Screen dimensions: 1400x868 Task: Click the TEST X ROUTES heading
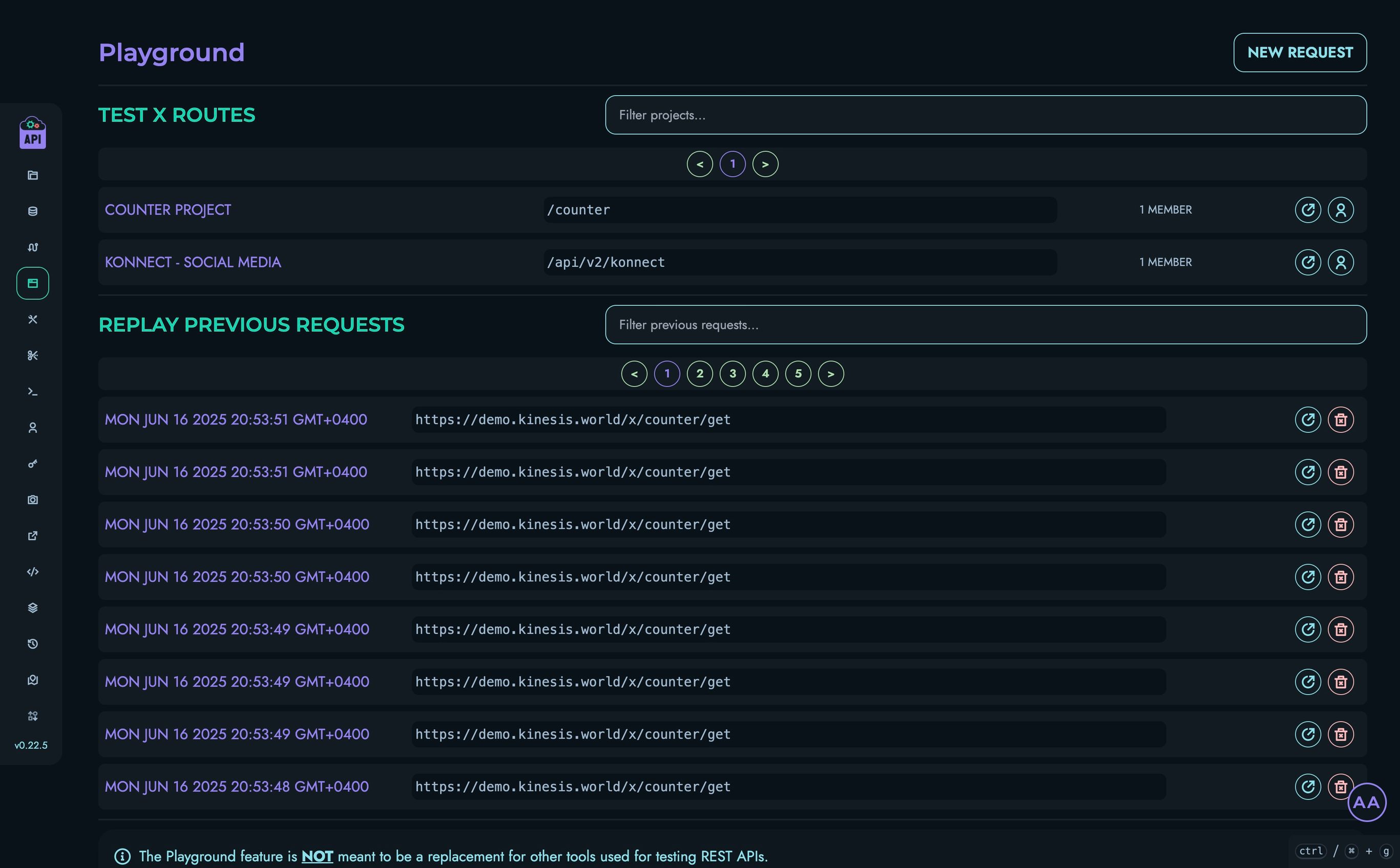tap(177, 115)
